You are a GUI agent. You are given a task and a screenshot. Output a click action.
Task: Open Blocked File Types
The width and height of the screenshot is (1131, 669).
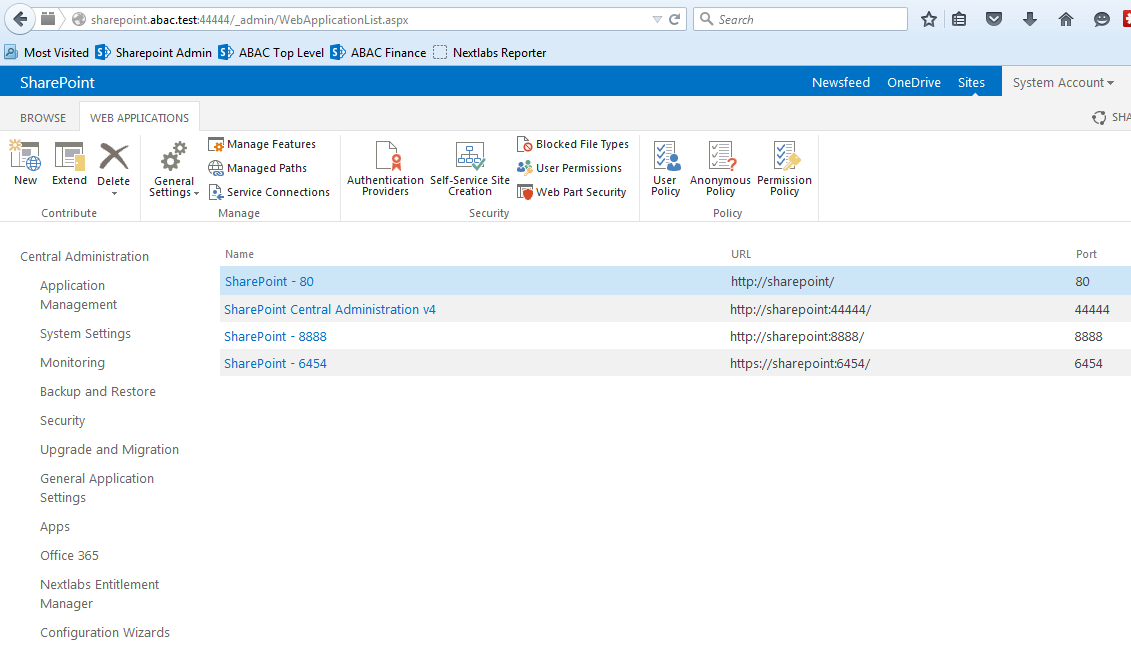573,144
